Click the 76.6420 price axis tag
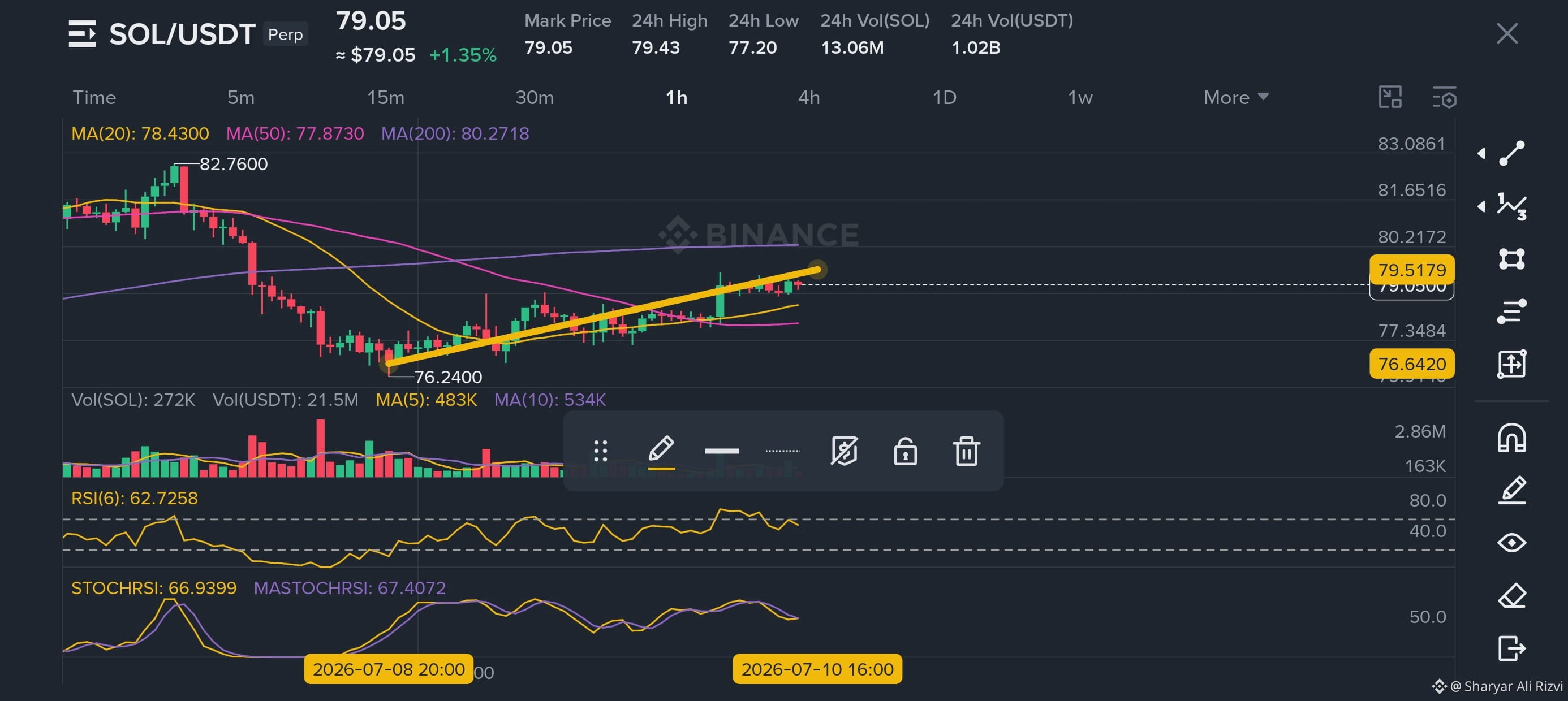The image size is (1568, 701). coord(1411,364)
